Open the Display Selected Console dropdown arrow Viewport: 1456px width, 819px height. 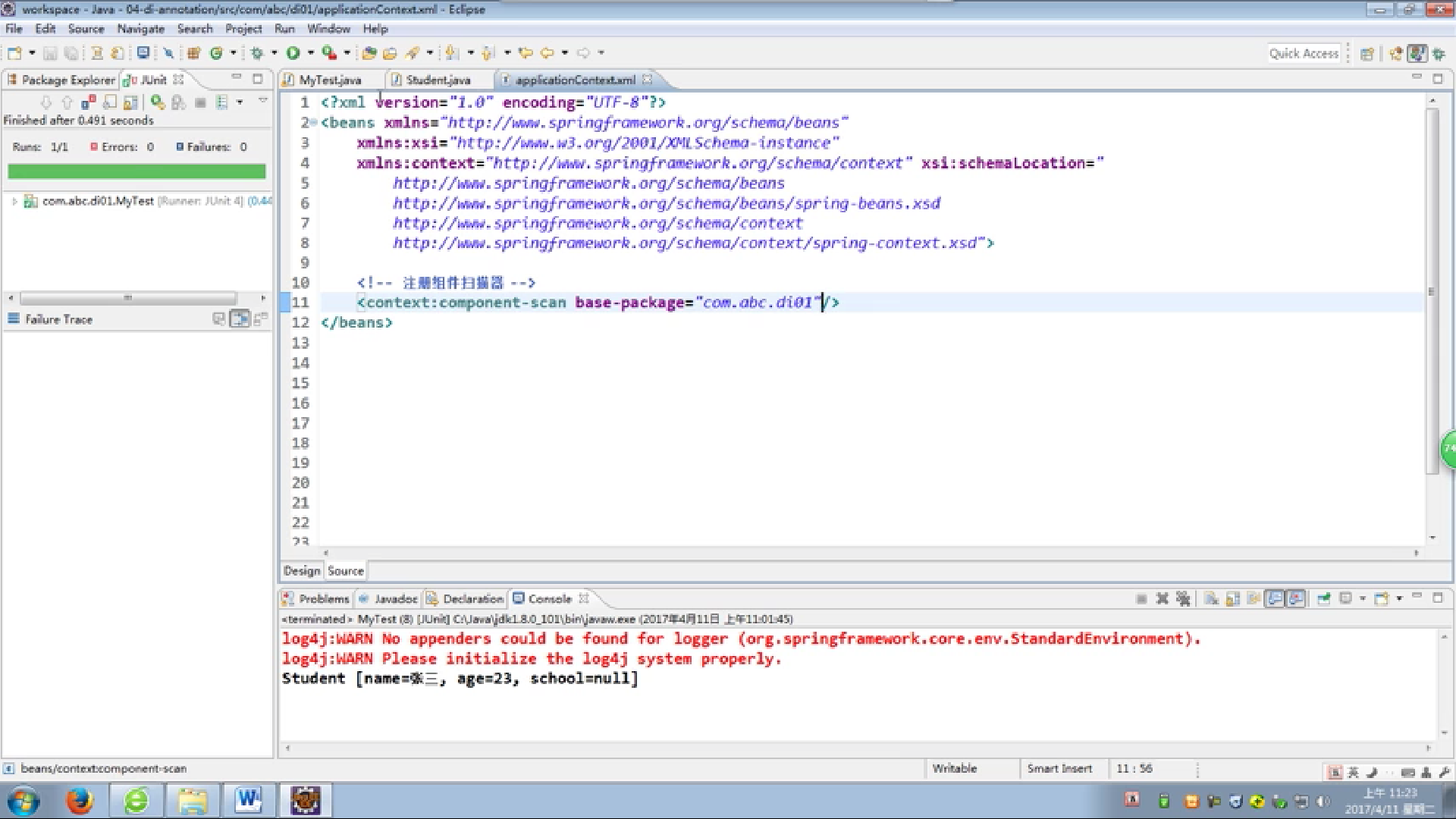1363,599
